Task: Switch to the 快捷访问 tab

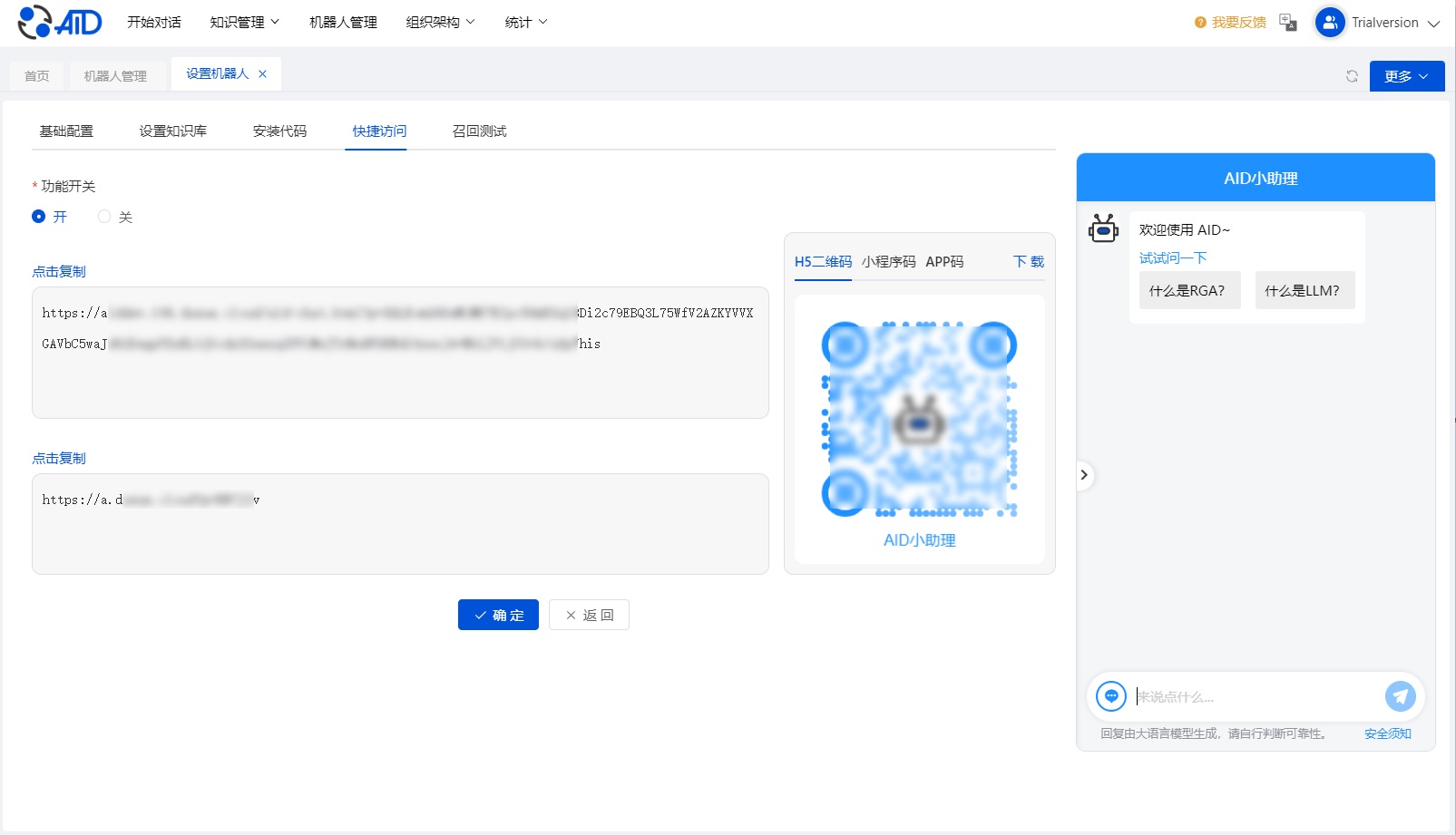Action: coord(379,131)
